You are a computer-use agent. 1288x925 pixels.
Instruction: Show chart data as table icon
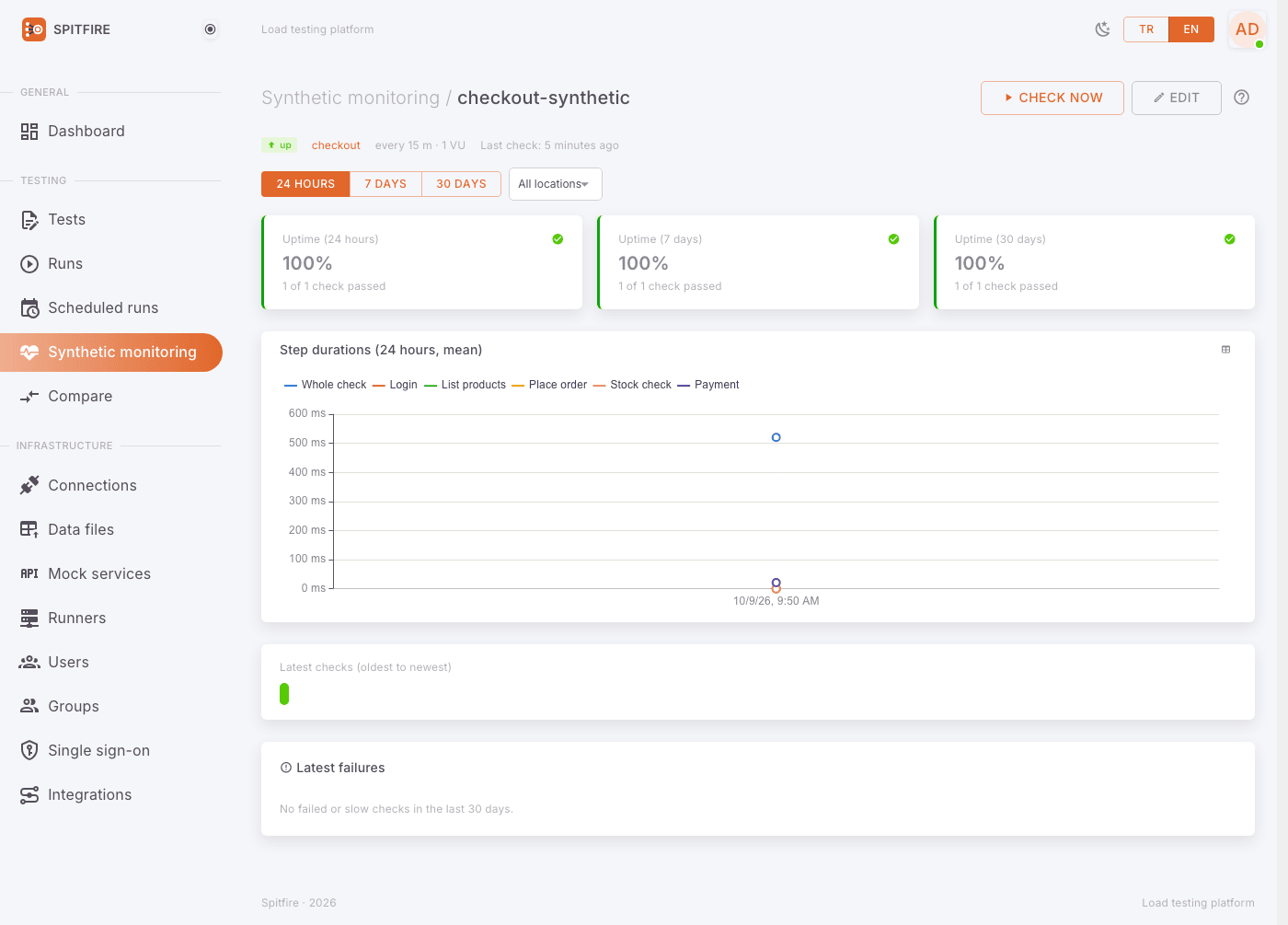coord(1225,350)
